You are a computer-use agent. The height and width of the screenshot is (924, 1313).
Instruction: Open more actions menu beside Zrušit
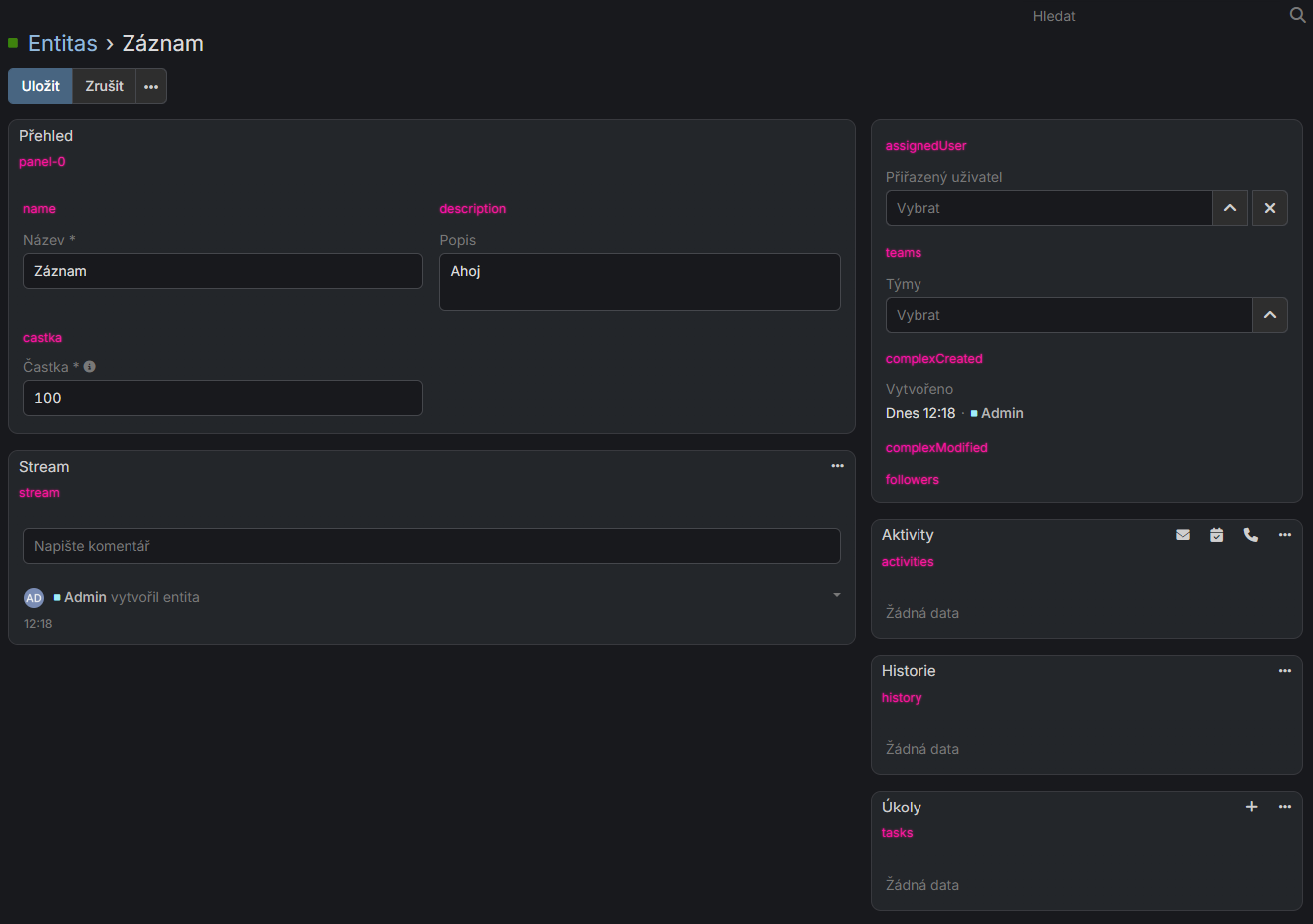click(151, 87)
